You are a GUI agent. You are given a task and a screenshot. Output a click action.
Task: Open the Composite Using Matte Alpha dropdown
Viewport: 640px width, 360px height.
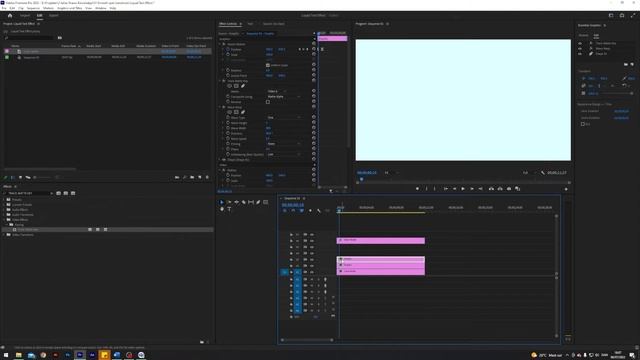(284, 97)
